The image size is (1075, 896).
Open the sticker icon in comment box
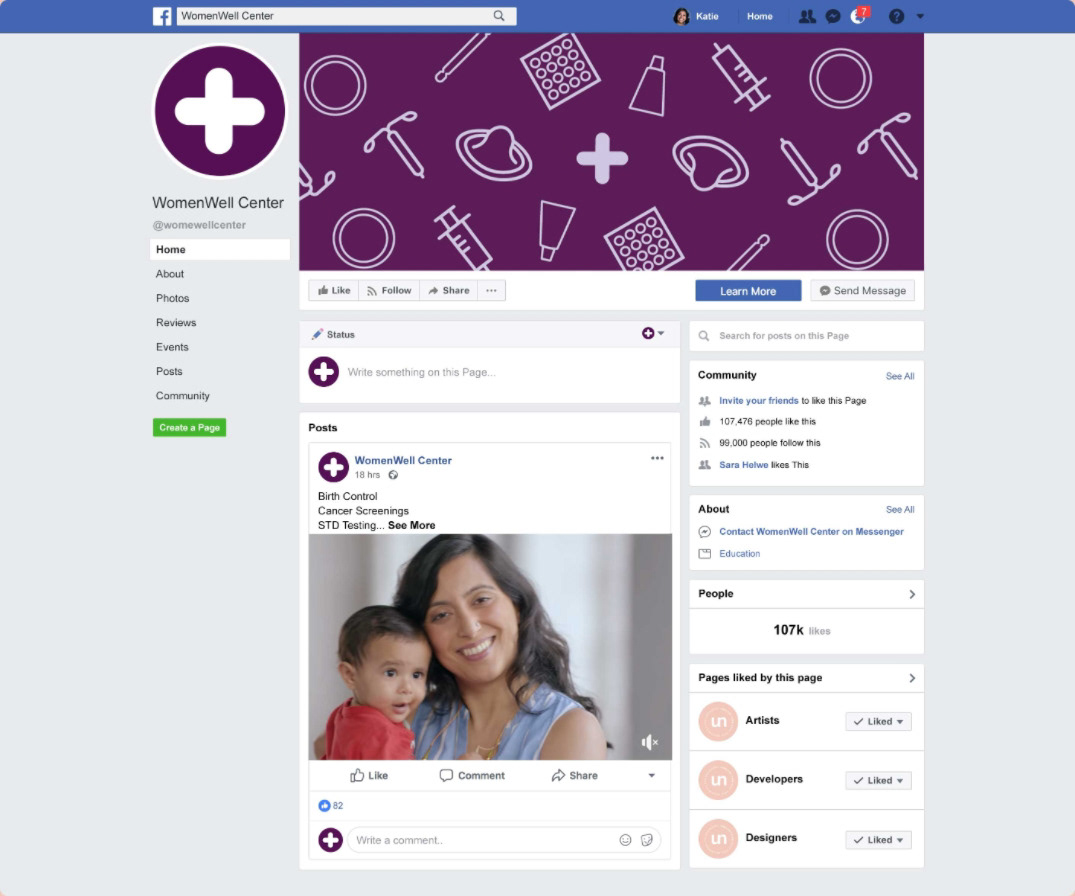(647, 840)
